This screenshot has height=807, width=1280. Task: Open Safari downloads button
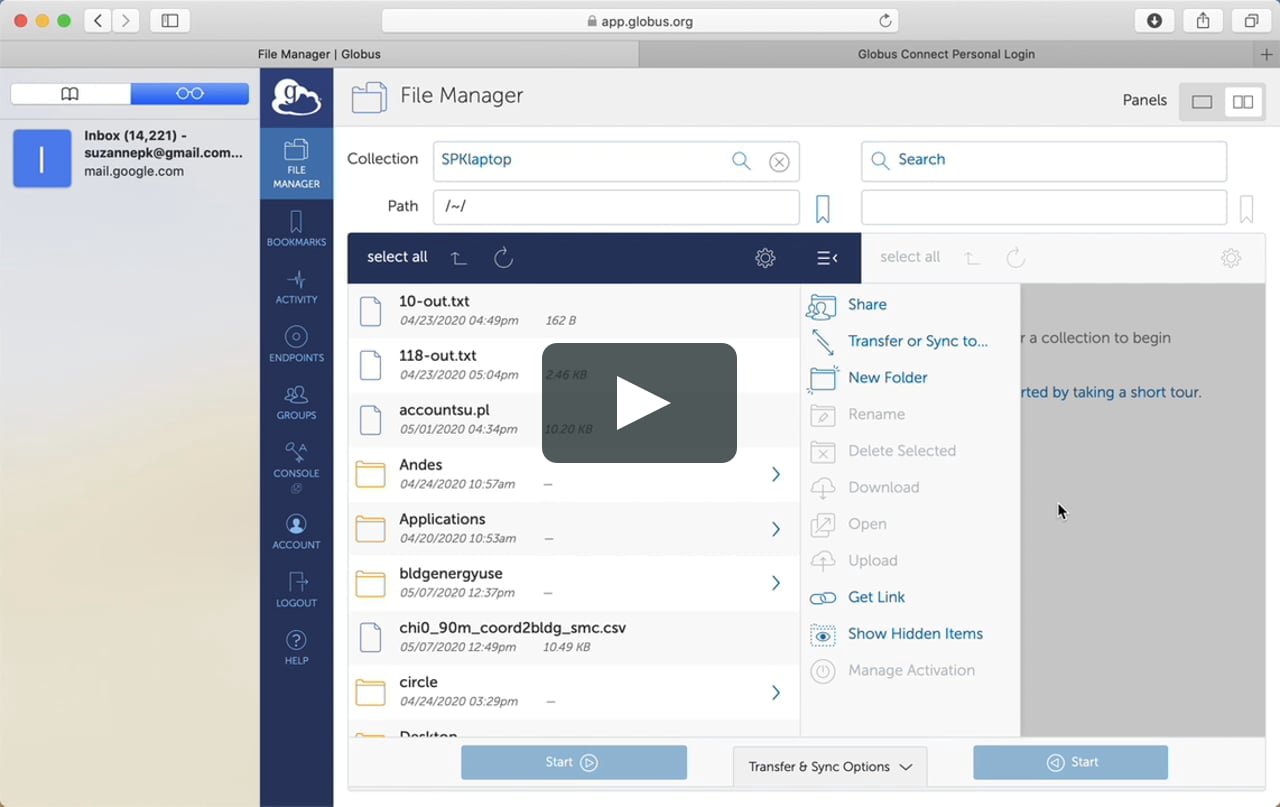click(1154, 21)
